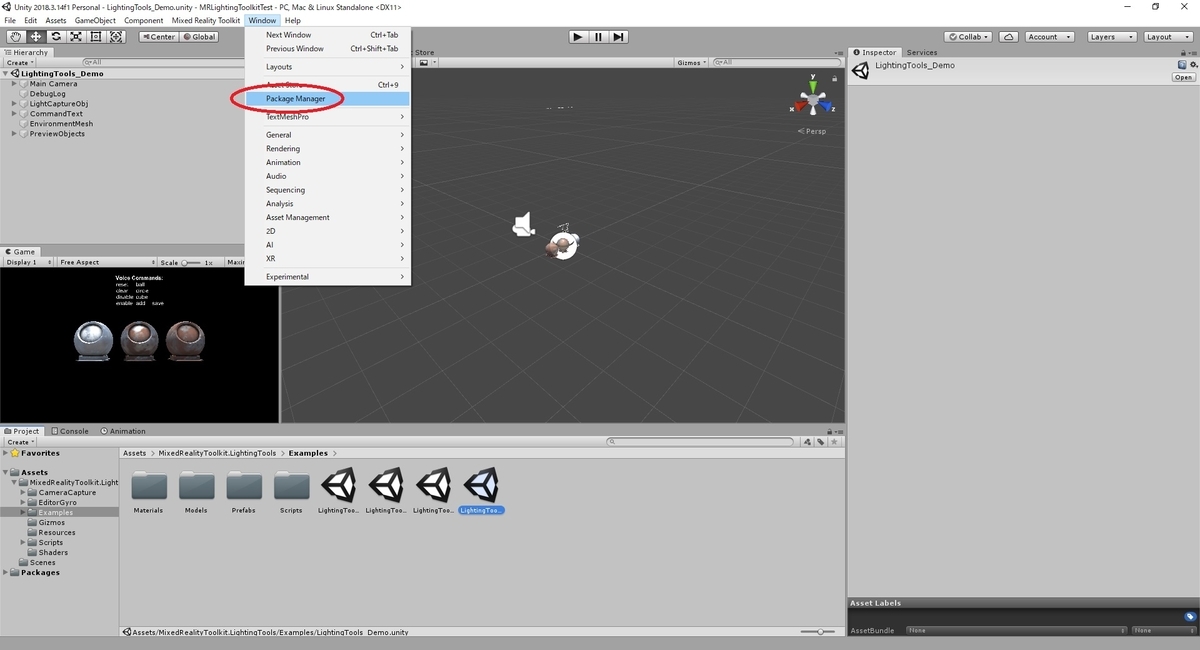The image size is (1200, 650).
Task: Adjust the Project icon size slider
Action: [820, 632]
